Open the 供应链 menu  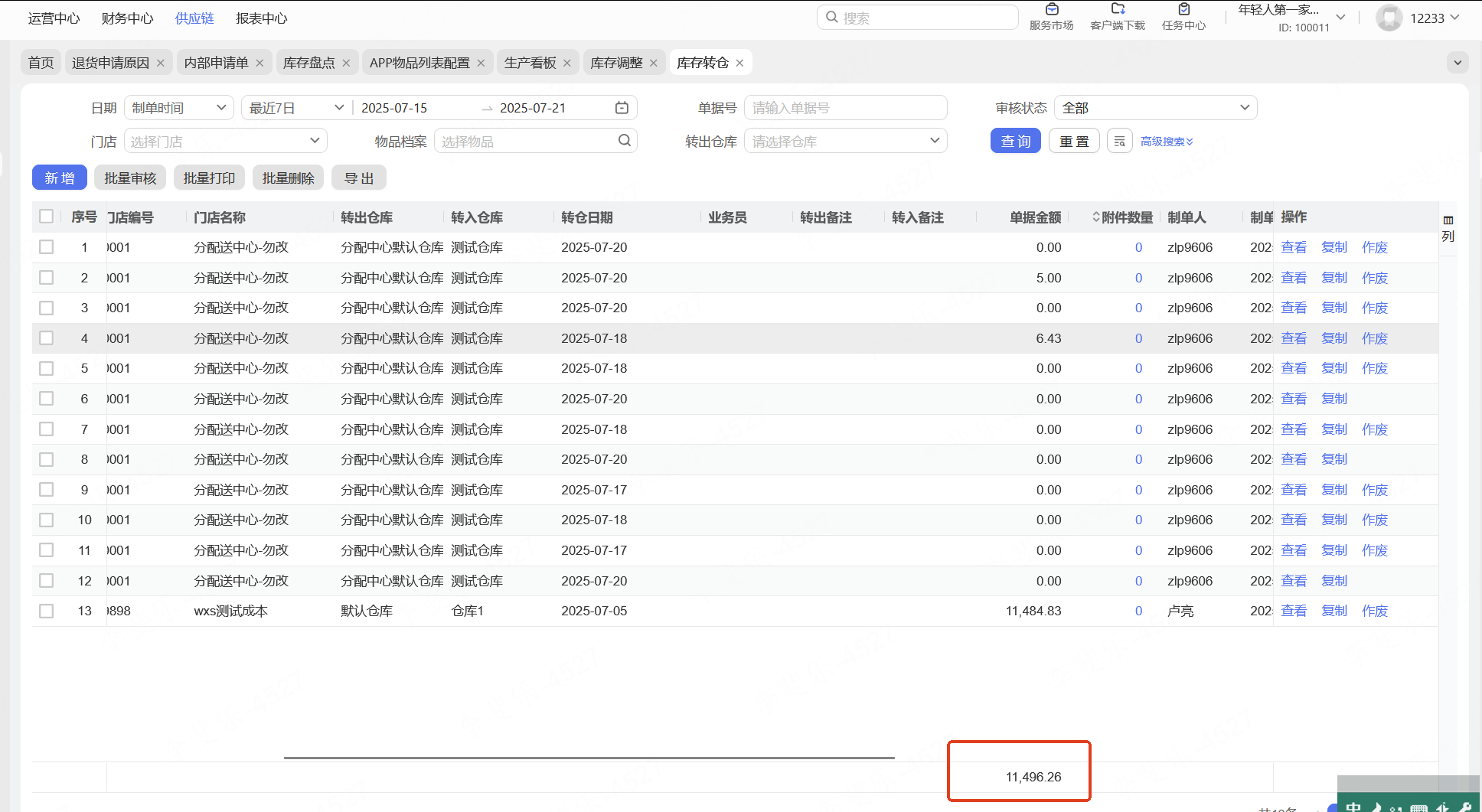click(x=194, y=18)
